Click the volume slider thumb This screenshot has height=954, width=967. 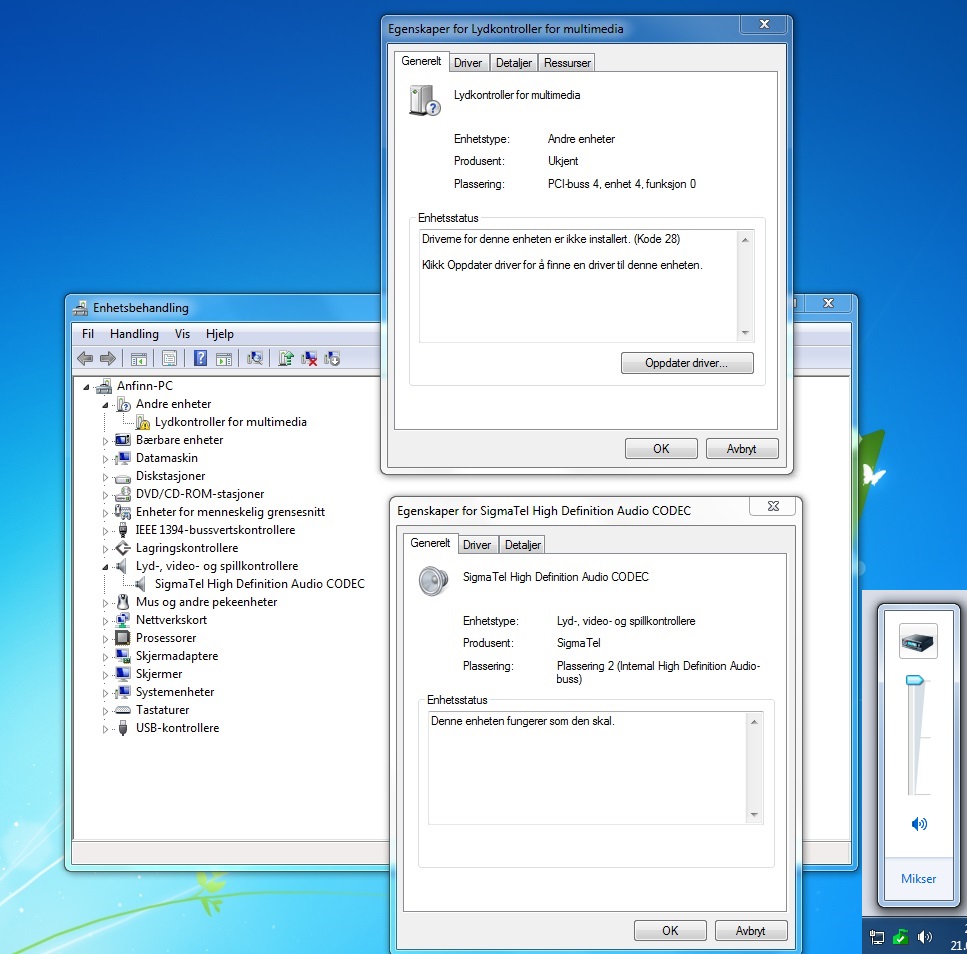coord(915,680)
